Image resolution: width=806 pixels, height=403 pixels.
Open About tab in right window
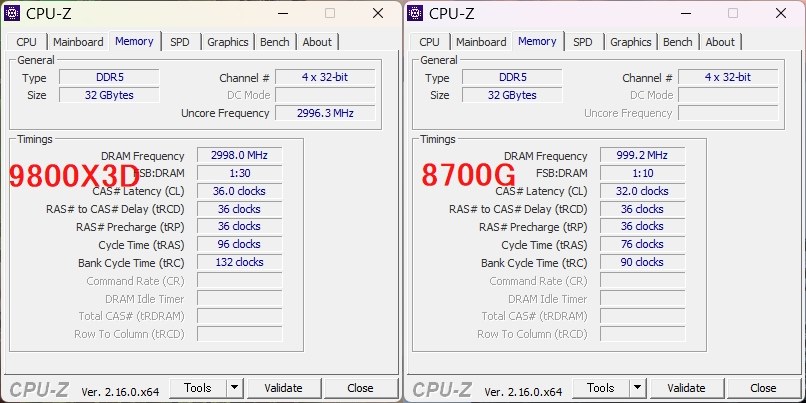pyautogui.click(x=720, y=42)
